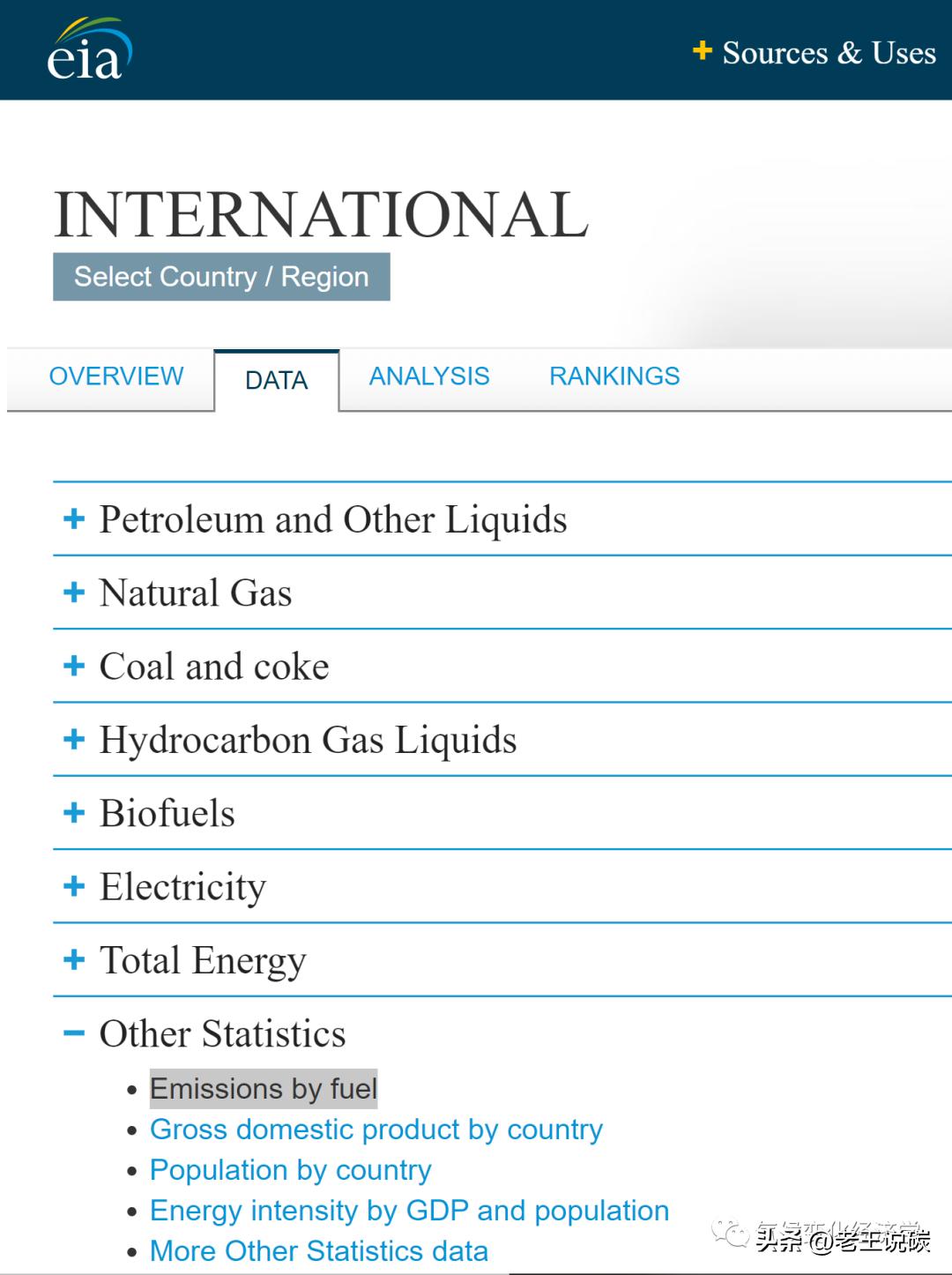Expand the Total Energy plus icon
Viewport: 952px width, 1275px height.
tap(74, 959)
